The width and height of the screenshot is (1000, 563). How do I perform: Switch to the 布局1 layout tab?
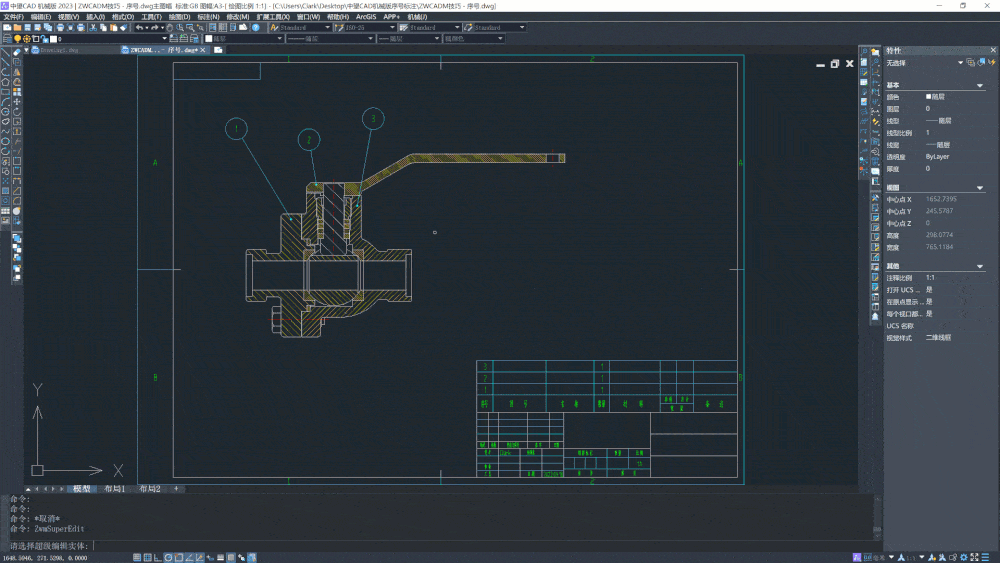[114, 489]
